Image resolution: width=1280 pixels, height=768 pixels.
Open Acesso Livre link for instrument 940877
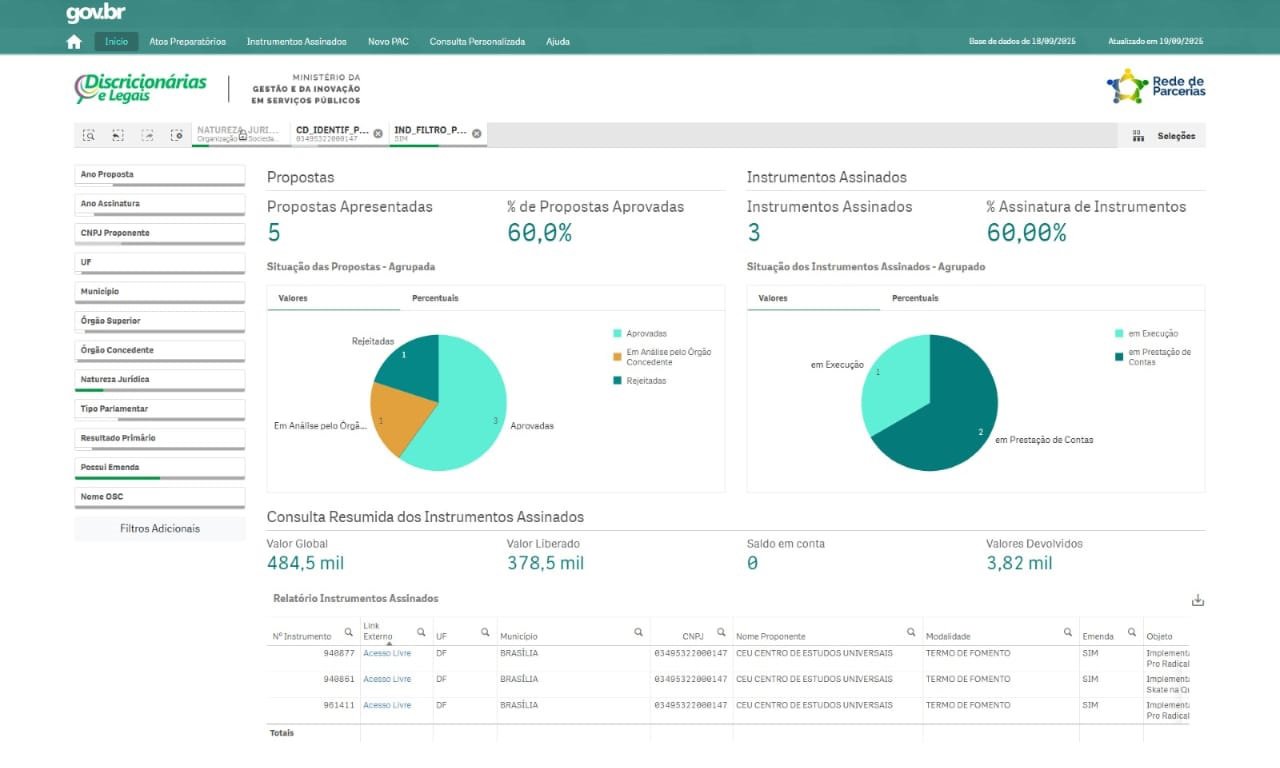387,653
